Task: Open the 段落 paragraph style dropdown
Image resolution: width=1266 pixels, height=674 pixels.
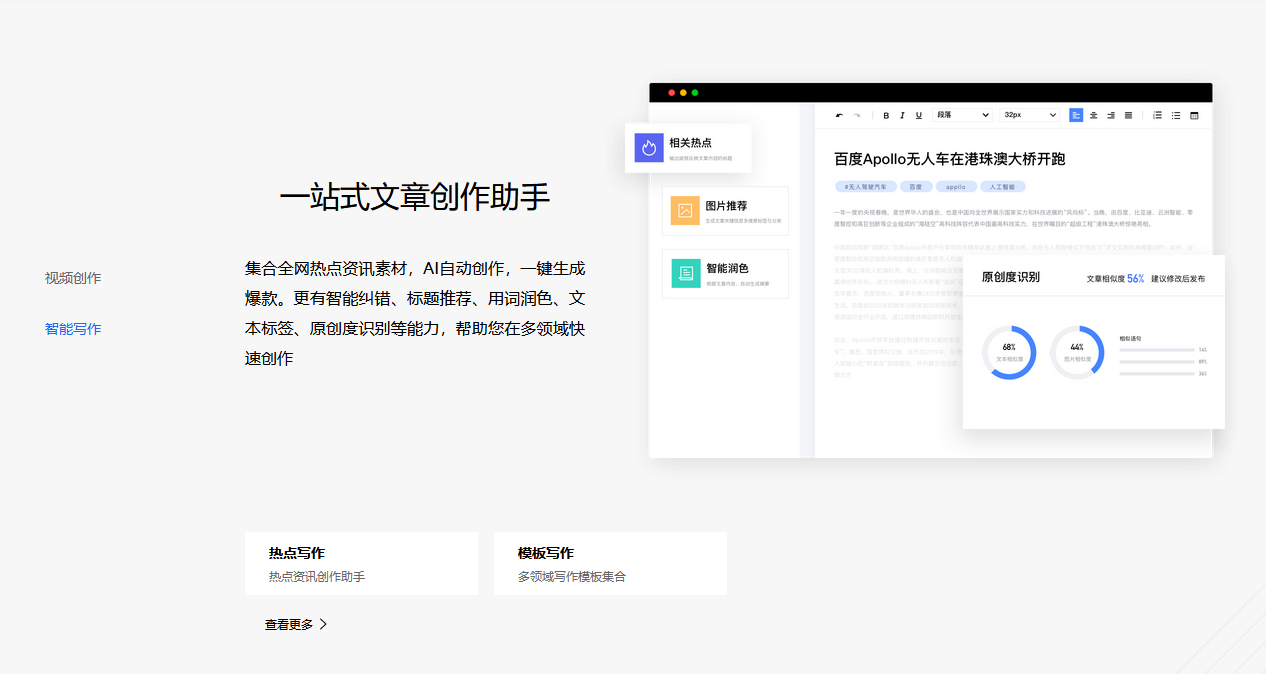Action: point(961,114)
